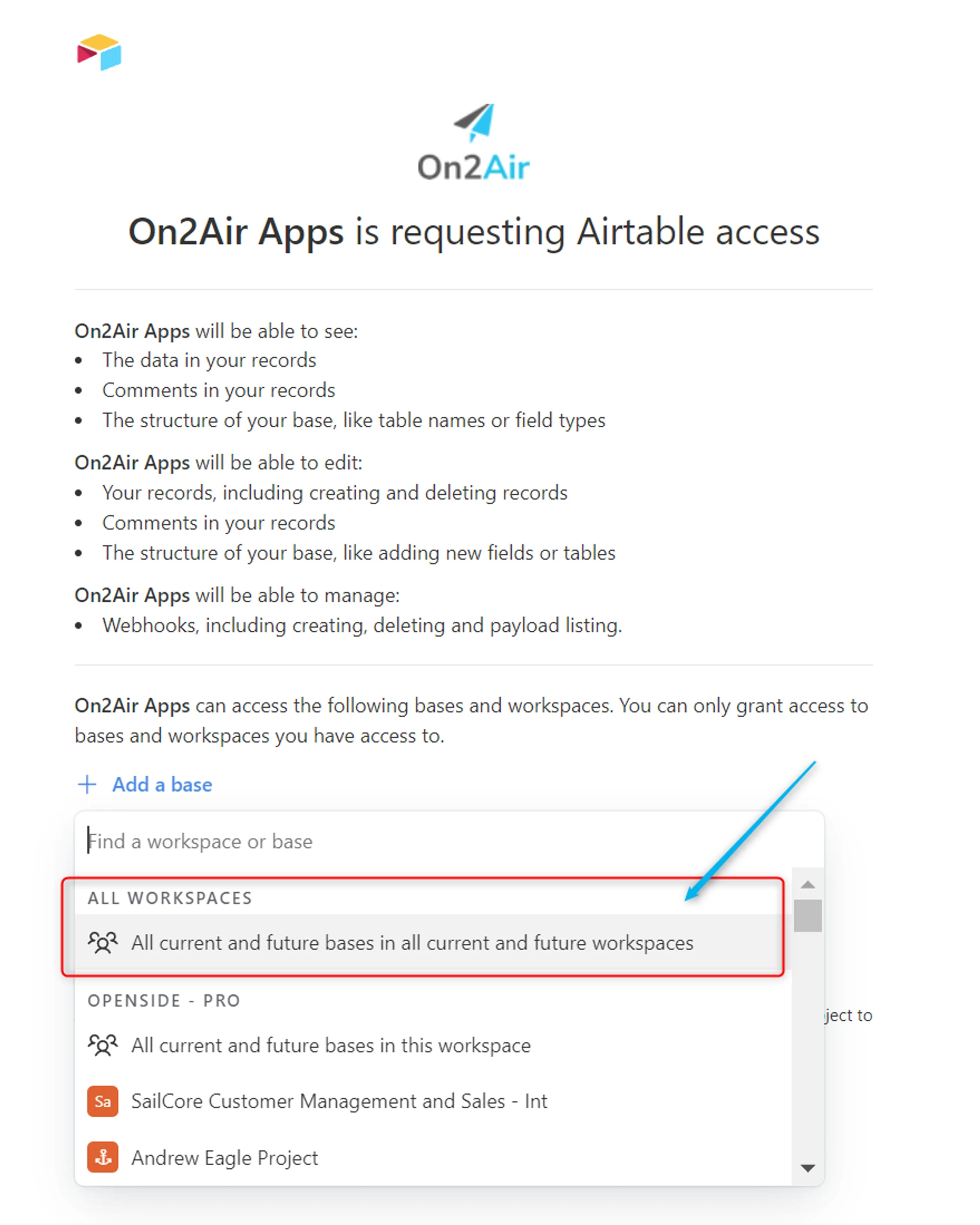This screenshot has height=1225, width=980.
Task: Select all current and future workspaces option
Action: pos(412,943)
